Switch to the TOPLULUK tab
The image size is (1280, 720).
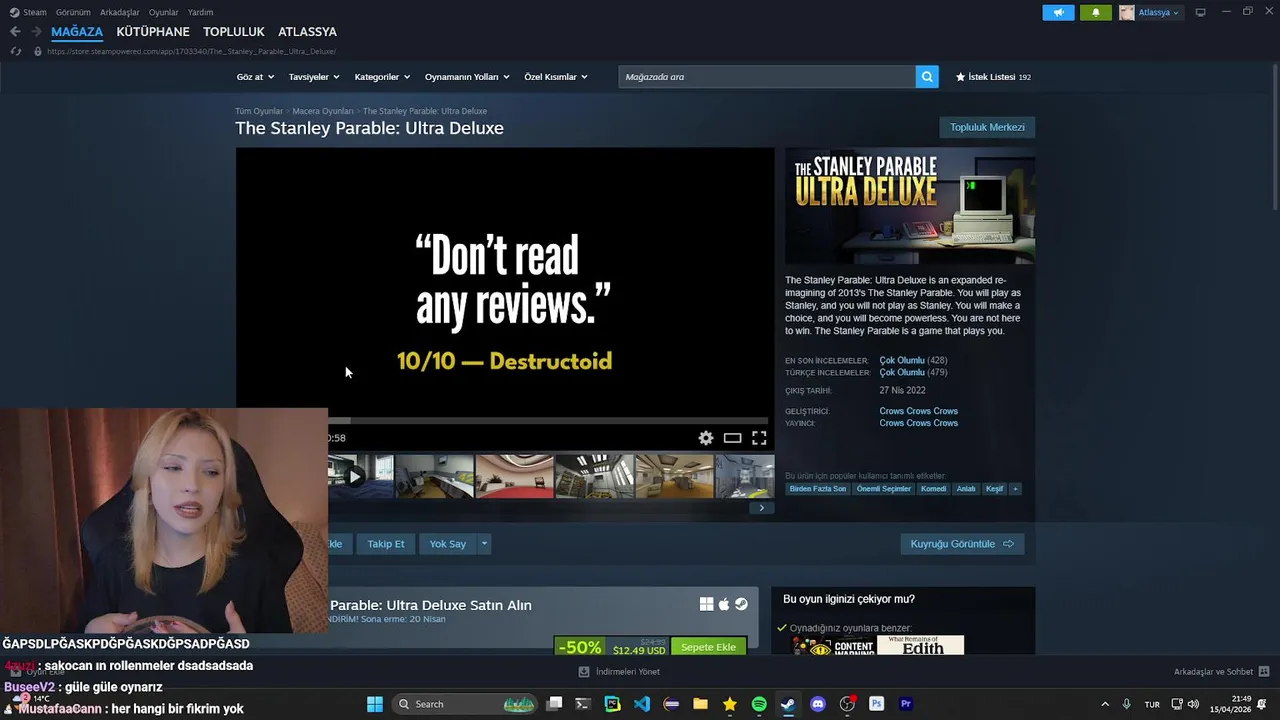point(234,32)
